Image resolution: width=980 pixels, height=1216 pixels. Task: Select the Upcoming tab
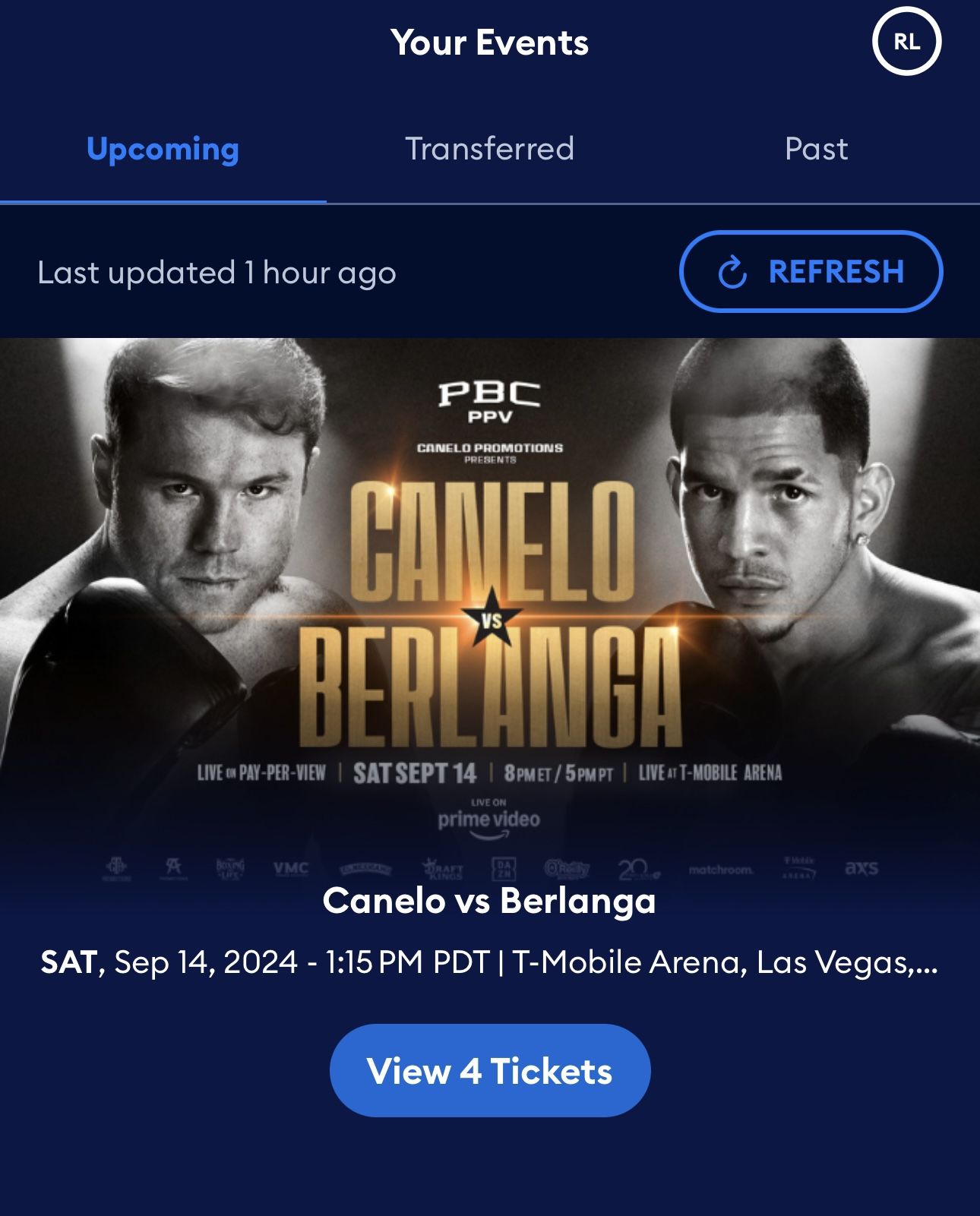tap(163, 149)
